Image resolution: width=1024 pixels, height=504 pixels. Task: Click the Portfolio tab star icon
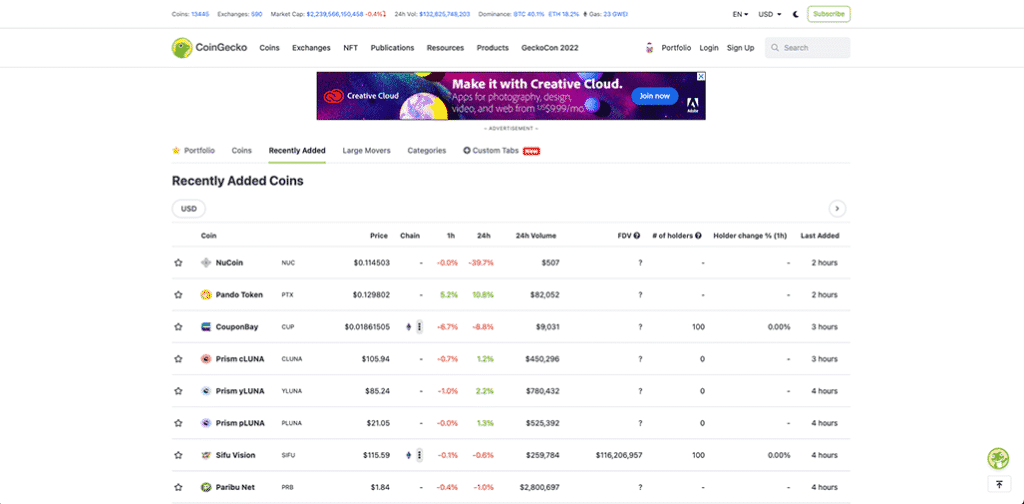pos(176,150)
